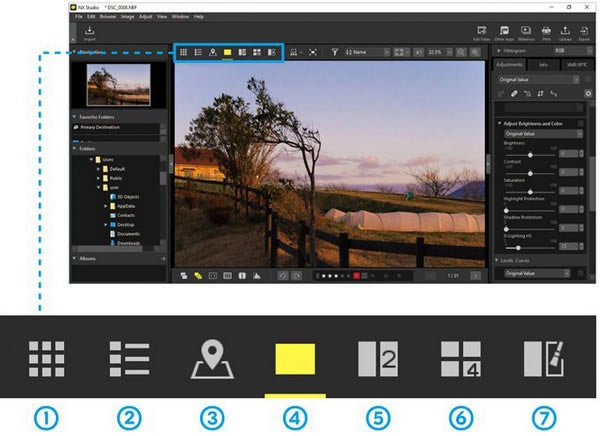This screenshot has height=436, width=600.
Task: Click the Print icon in the toolbar
Action: (x=547, y=32)
